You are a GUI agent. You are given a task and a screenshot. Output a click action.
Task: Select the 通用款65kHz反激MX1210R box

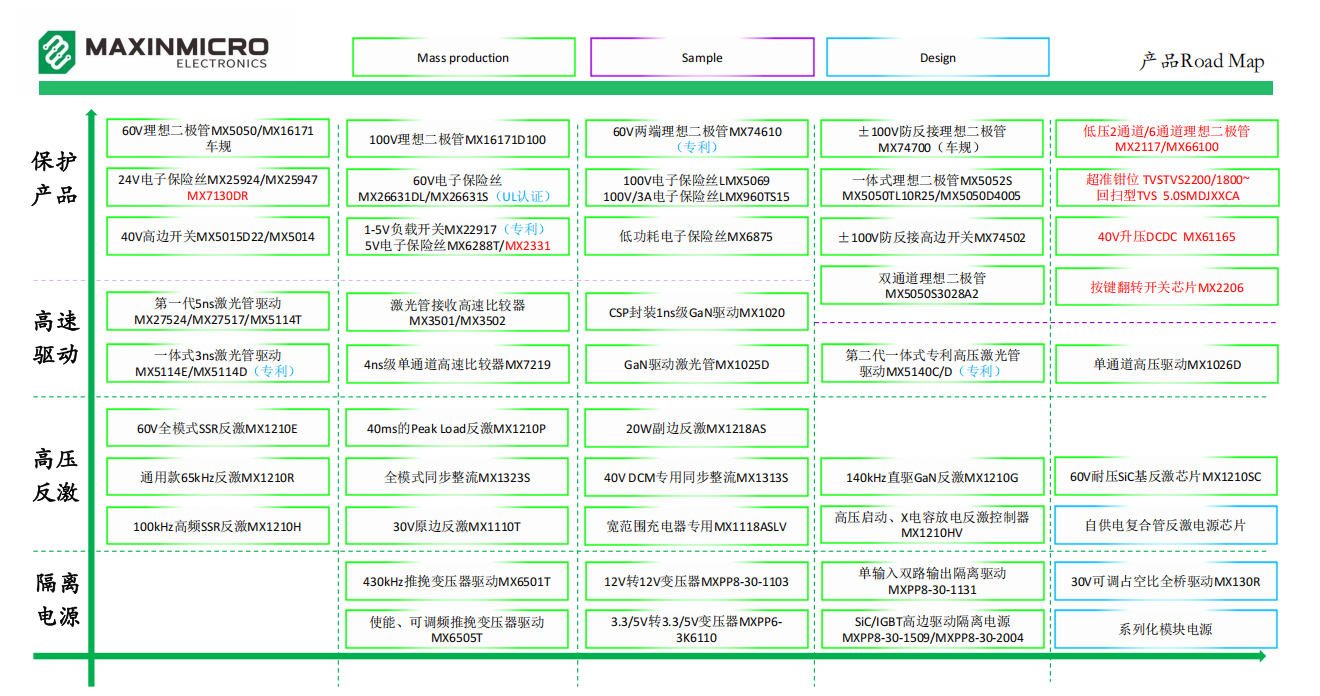click(218, 477)
